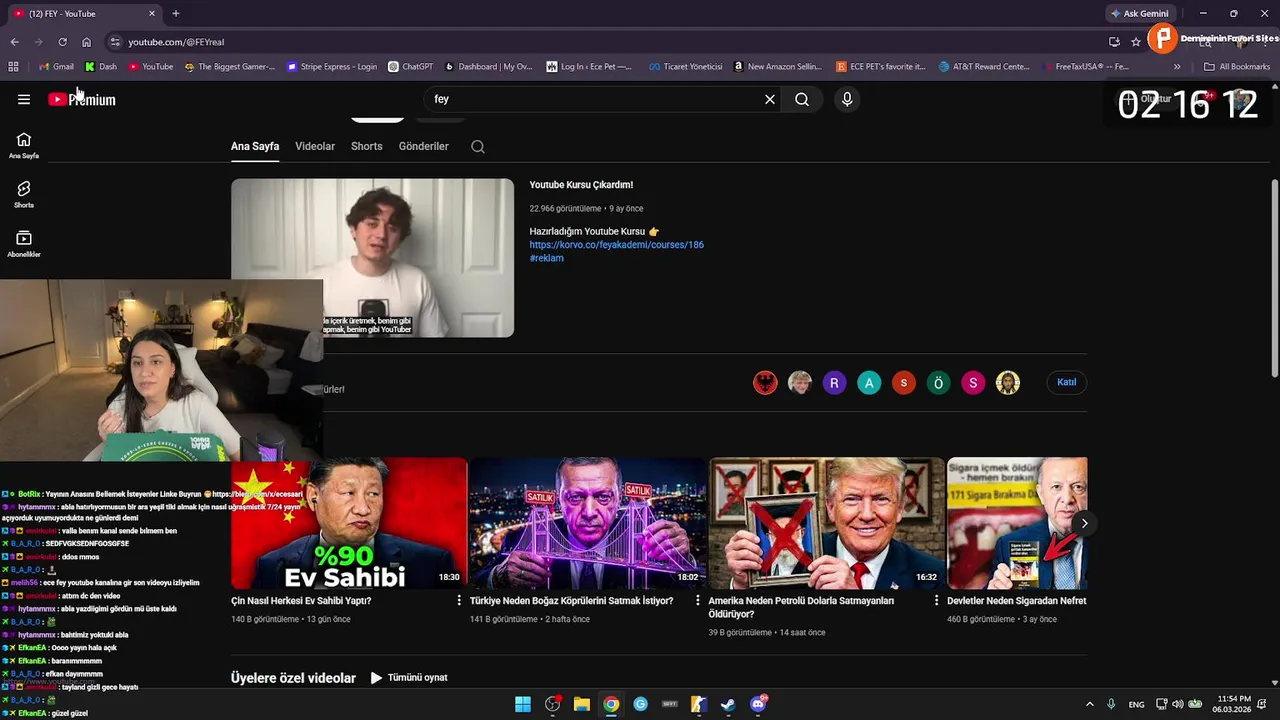This screenshot has width=1280, height=720.
Task: Open Discord from the taskbar
Action: [758, 704]
